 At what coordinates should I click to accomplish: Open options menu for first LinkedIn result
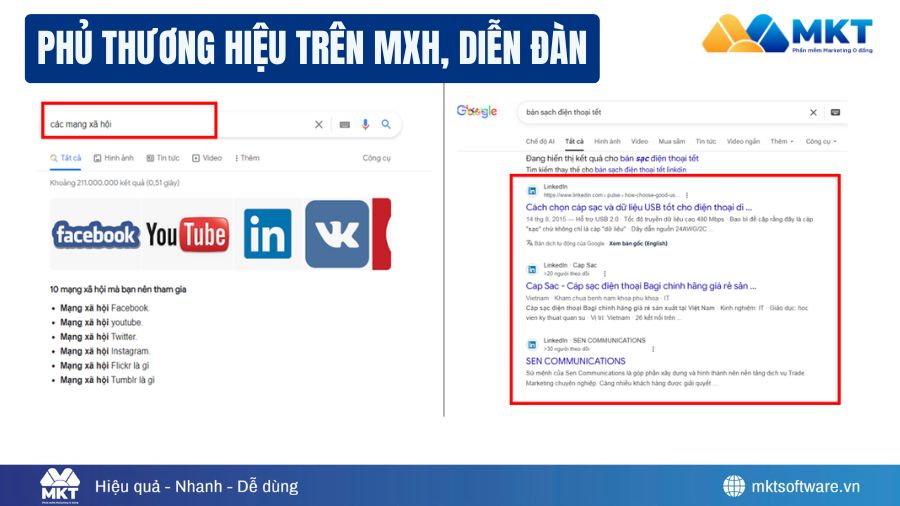click(x=686, y=195)
